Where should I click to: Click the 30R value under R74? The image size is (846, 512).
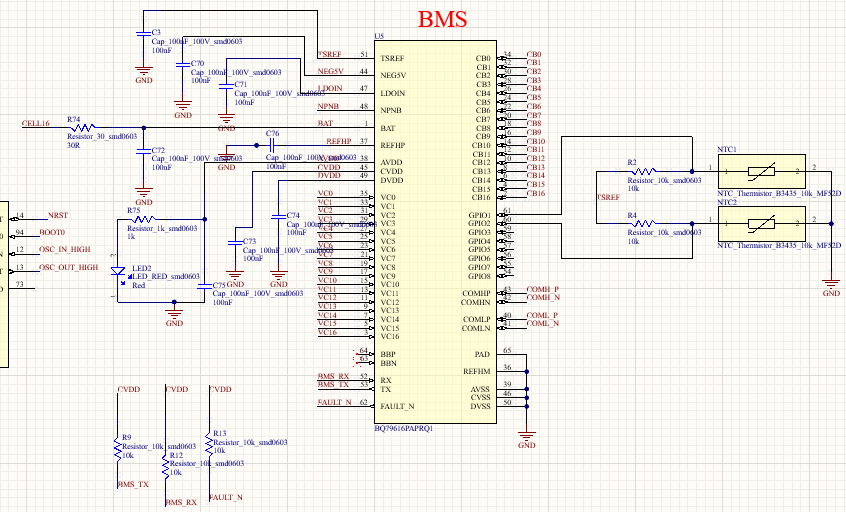pyautogui.click(x=73, y=146)
